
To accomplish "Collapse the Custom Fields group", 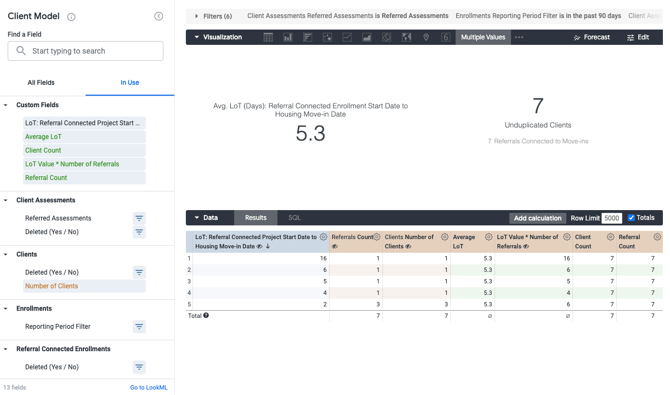I will (6, 105).
